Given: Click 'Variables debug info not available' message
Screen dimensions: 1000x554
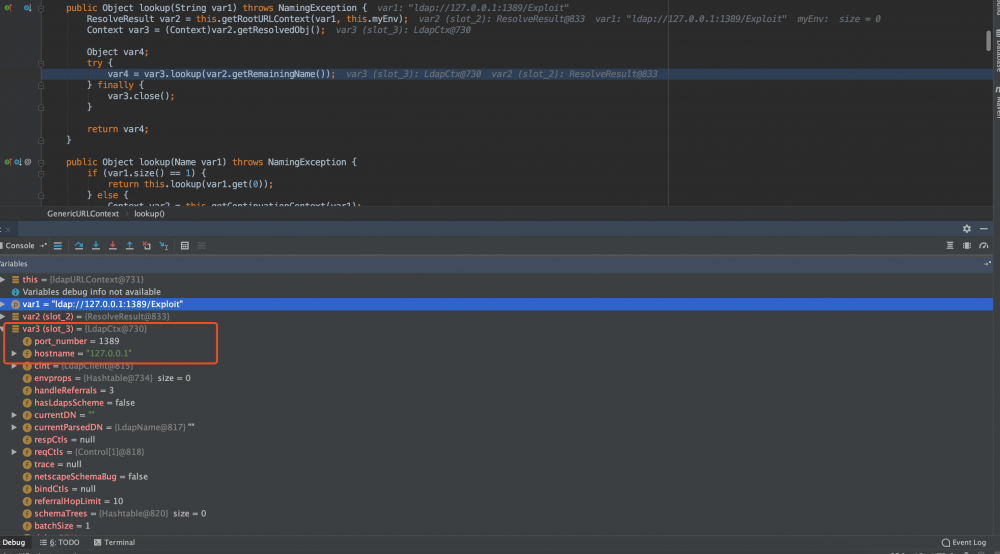Looking at the screenshot, I should coord(91,292).
